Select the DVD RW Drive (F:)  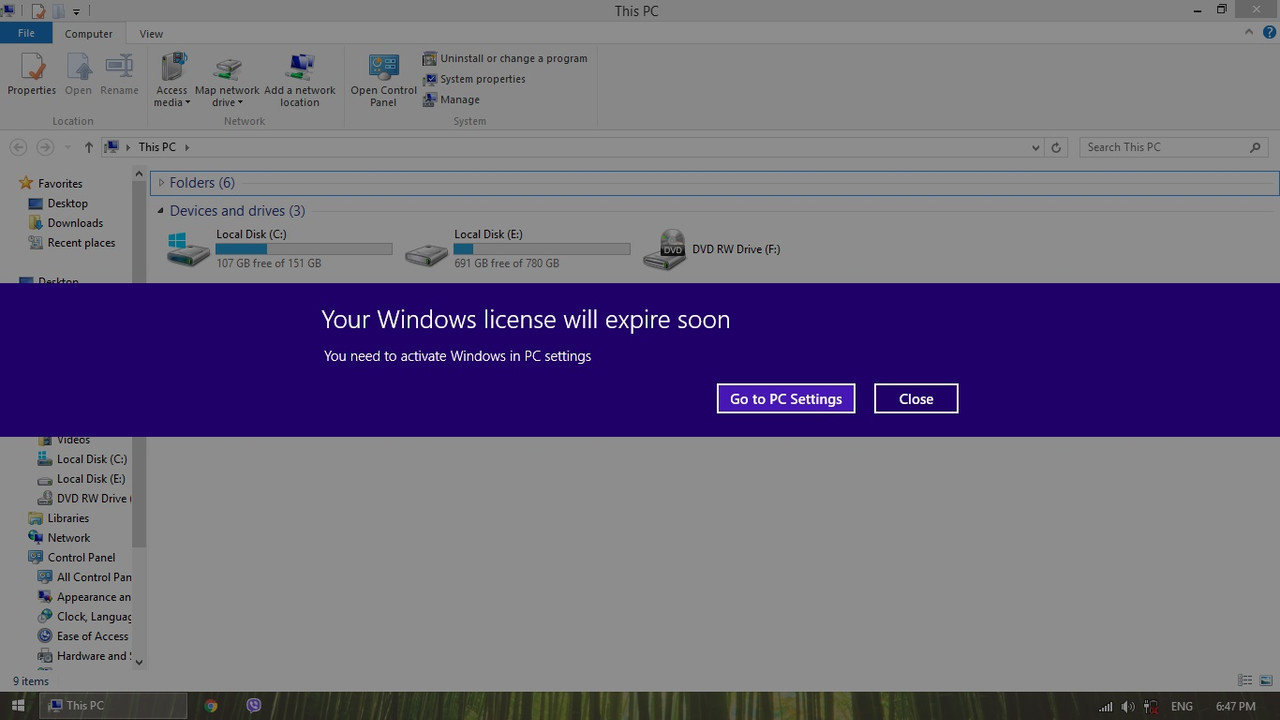(712, 249)
